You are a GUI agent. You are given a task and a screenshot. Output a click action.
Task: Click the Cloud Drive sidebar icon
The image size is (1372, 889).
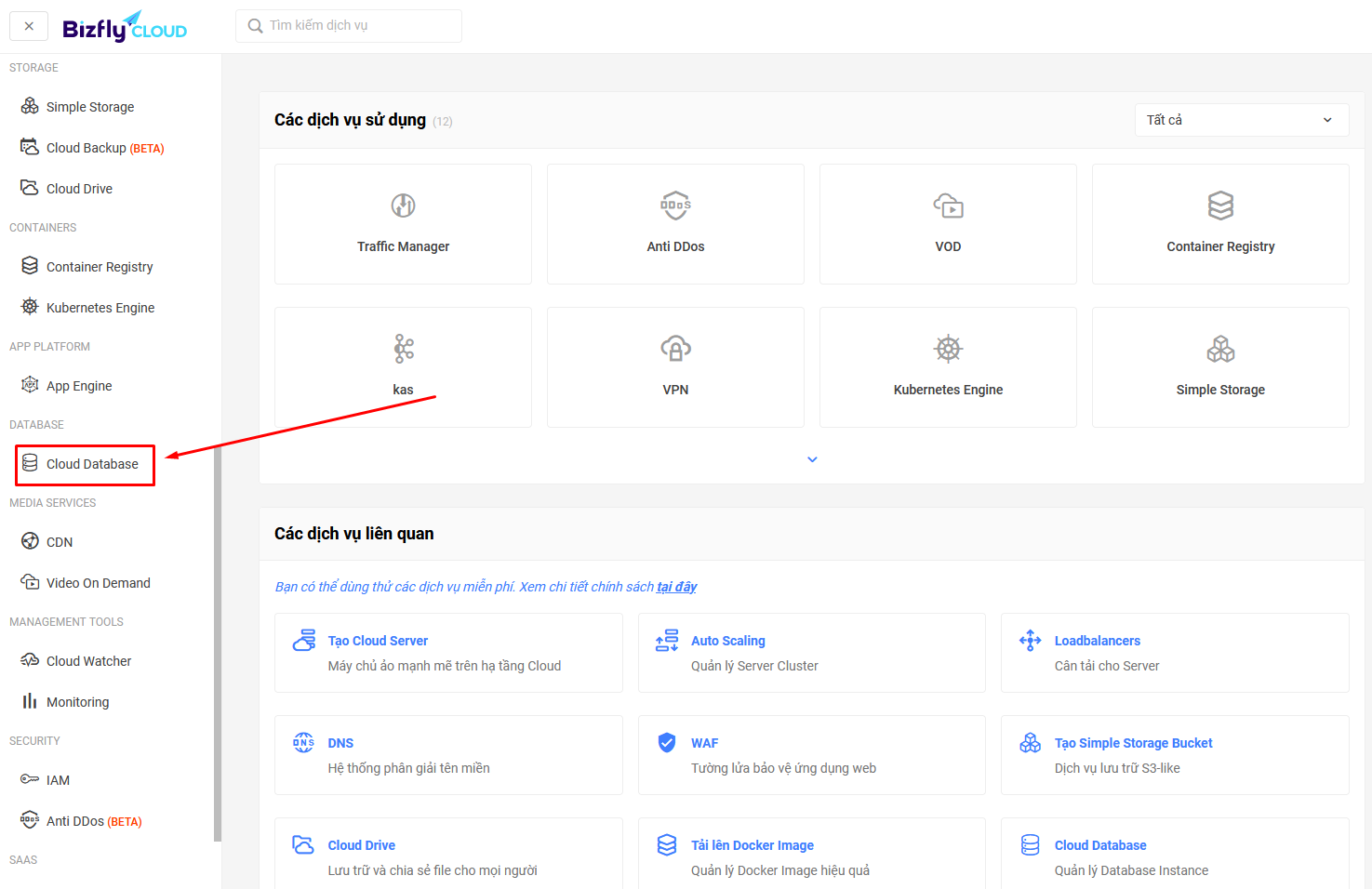[x=30, y=188]
